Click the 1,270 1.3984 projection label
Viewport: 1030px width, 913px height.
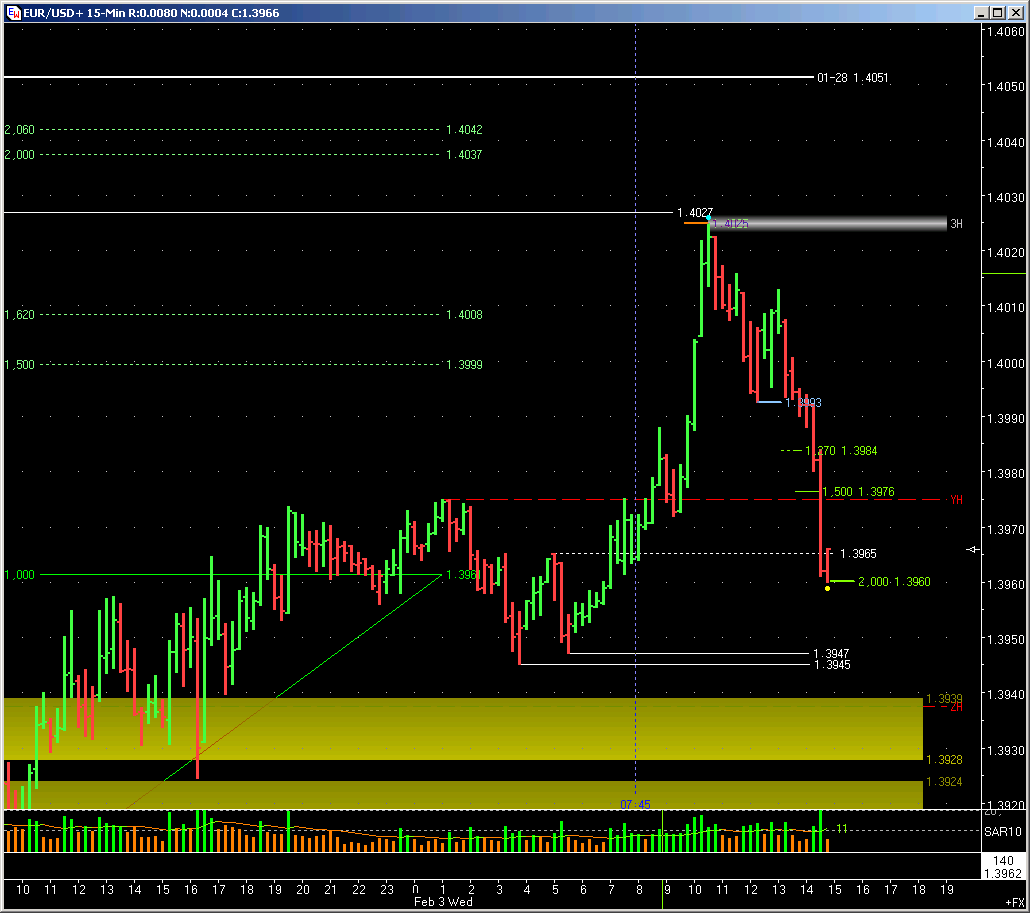pos(841,451)
